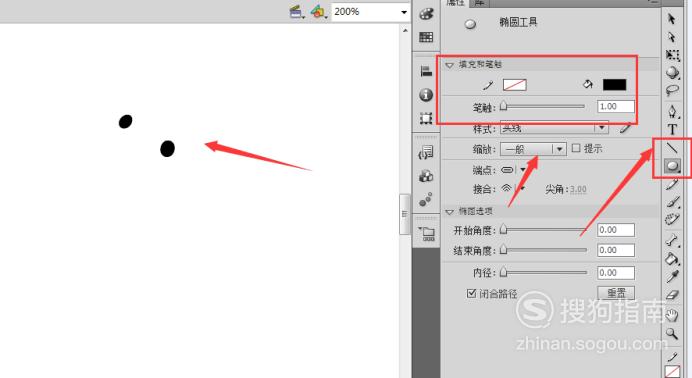Open the Code Snippets panel icon
The image size is (692, 378).
click(x=426, y=153)
